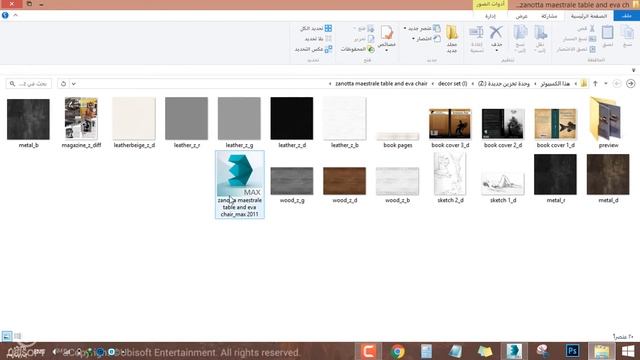Select the metal_b texture thumbnail
Image resolution: width=640 pixels, height=360 pixels.
coord(28,122)
